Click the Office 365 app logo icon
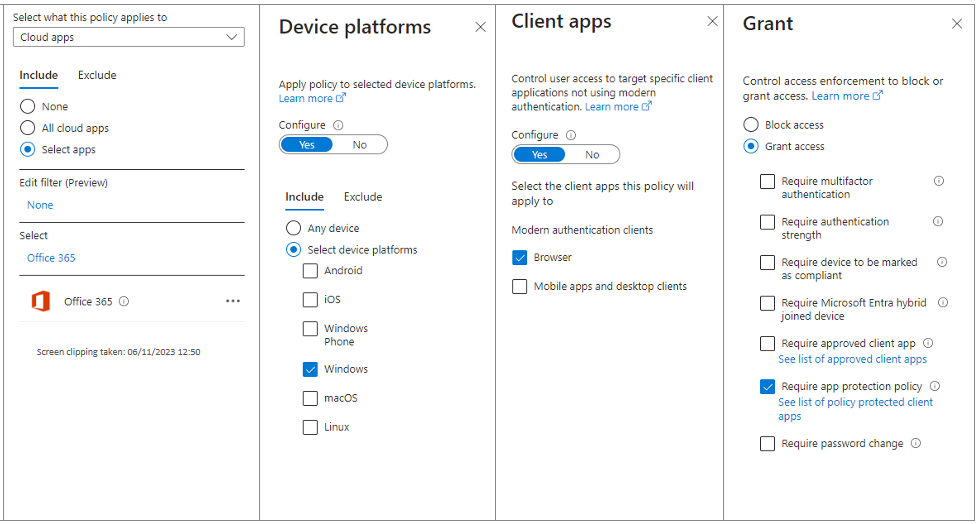 point(41,302)
